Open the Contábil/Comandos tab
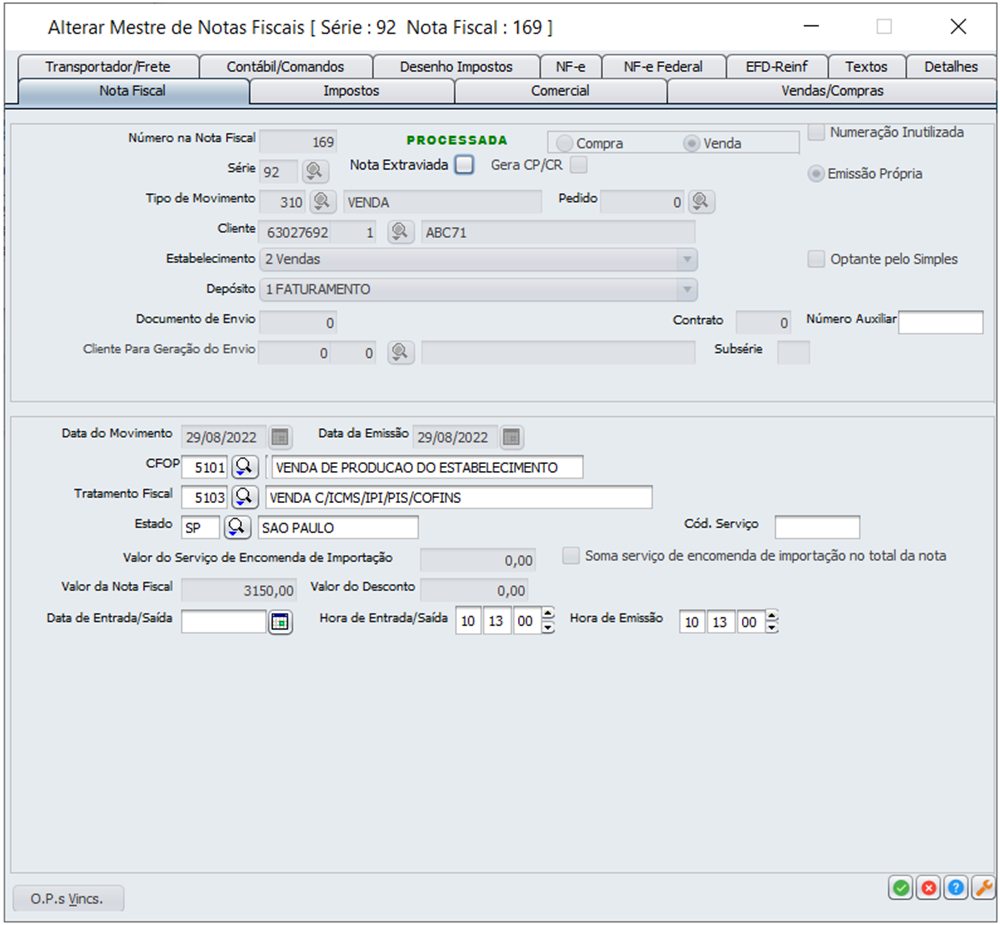Screen dimensions: 1000x925 pyautogui.click(x=285, y=66)
